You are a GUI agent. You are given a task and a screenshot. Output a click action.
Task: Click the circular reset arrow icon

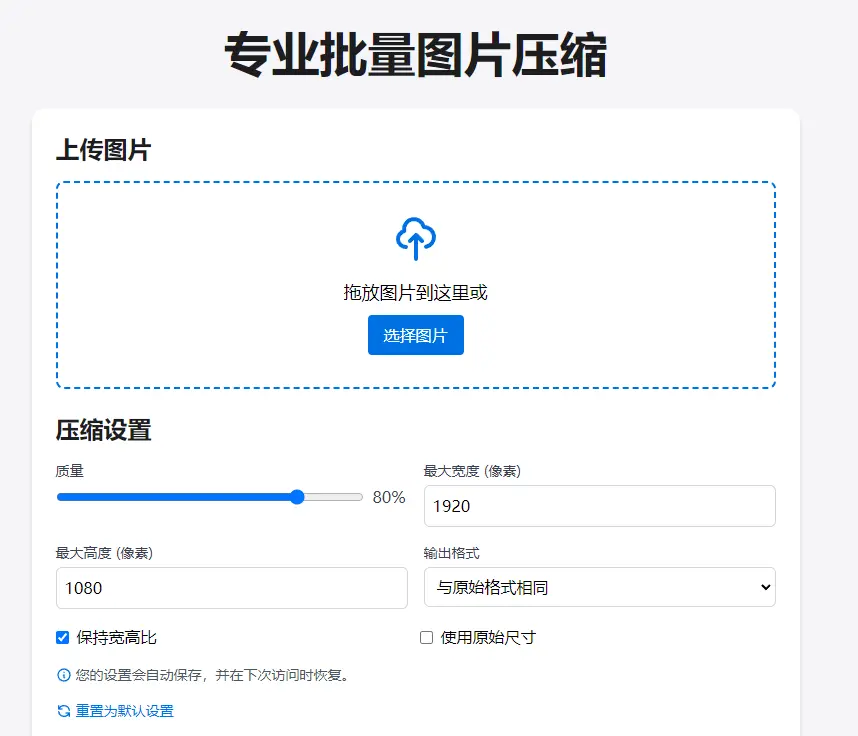(62, 710)
